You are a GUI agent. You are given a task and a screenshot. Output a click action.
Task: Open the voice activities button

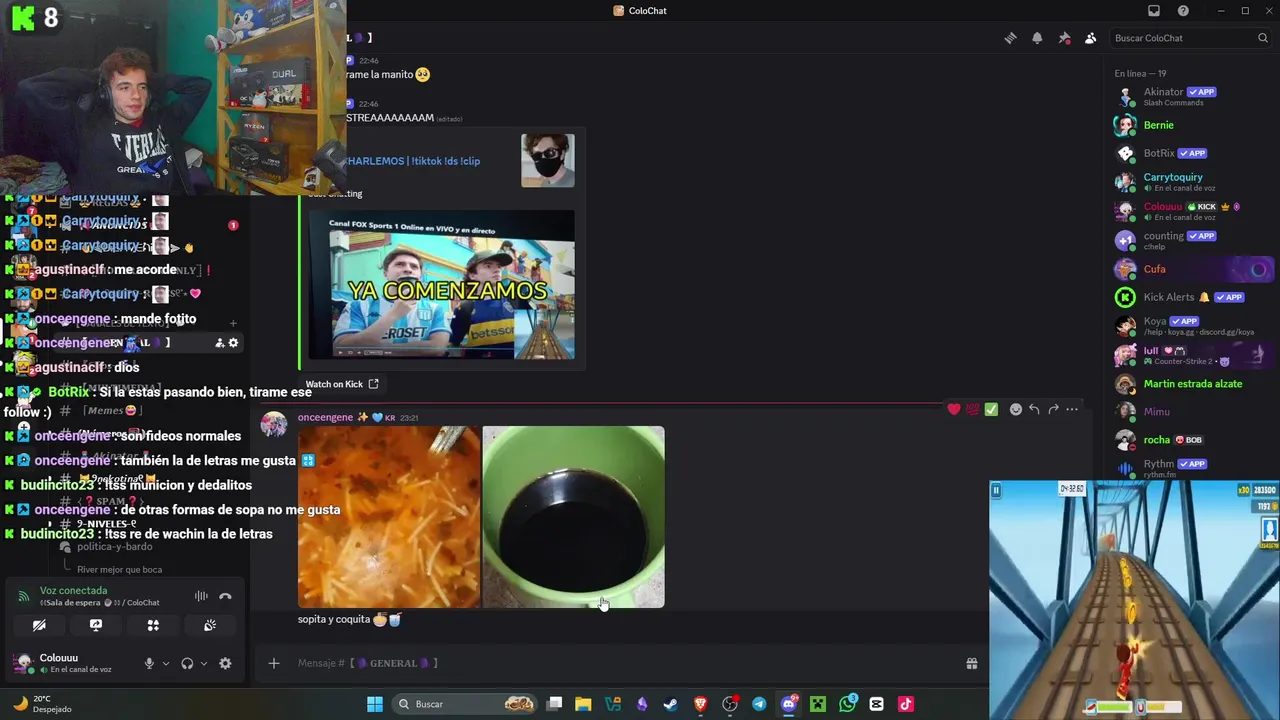tap(153, 625)
